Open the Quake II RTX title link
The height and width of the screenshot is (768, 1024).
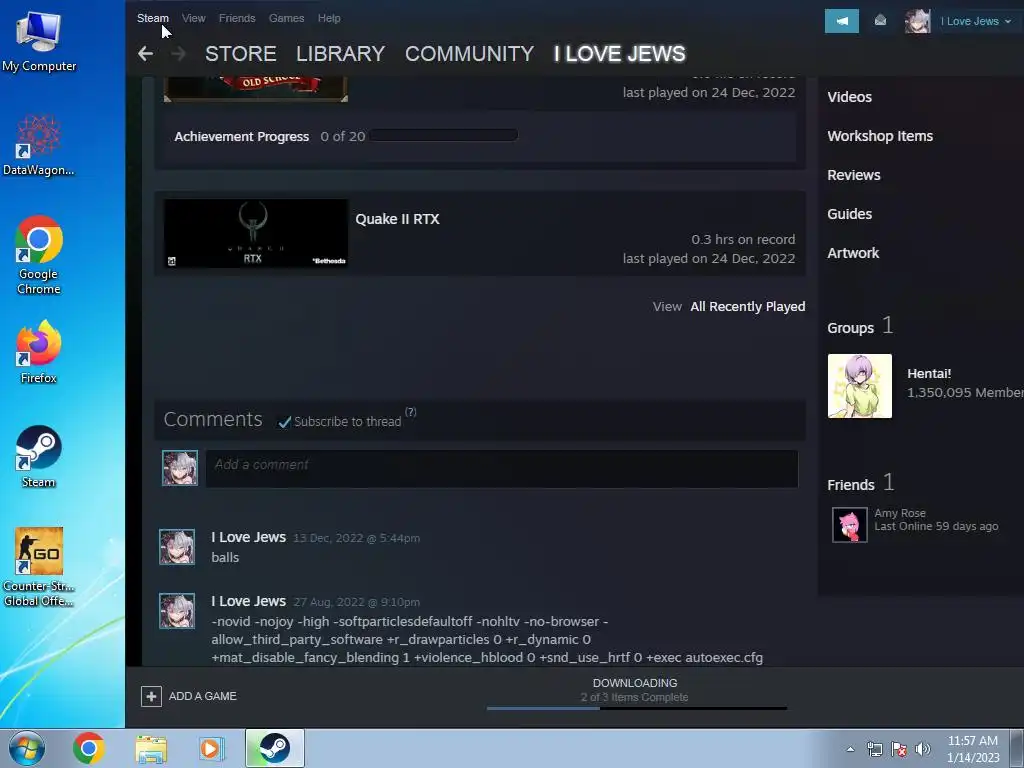click(x=397, y=219)
